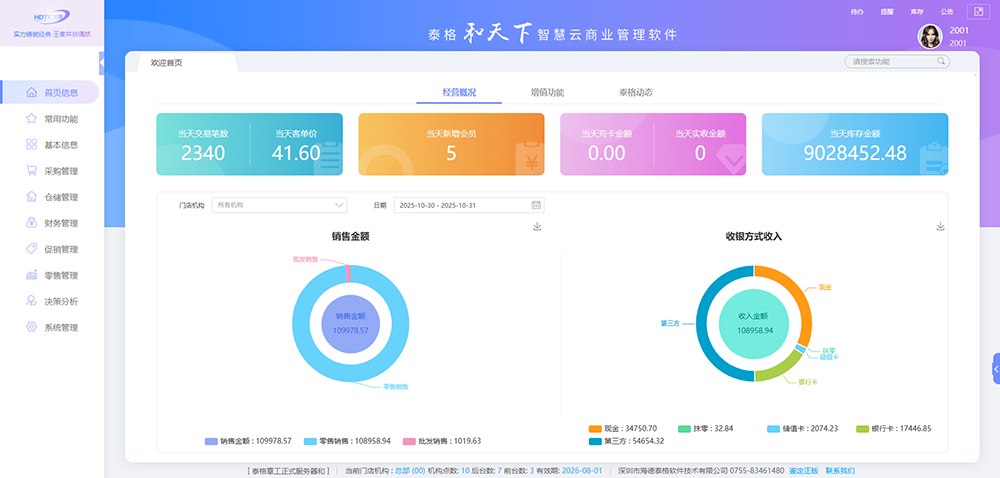1000x478 pixels.
Task: Open 采购管理 via its sidebar icon
Action: click(x=31, y=171)
